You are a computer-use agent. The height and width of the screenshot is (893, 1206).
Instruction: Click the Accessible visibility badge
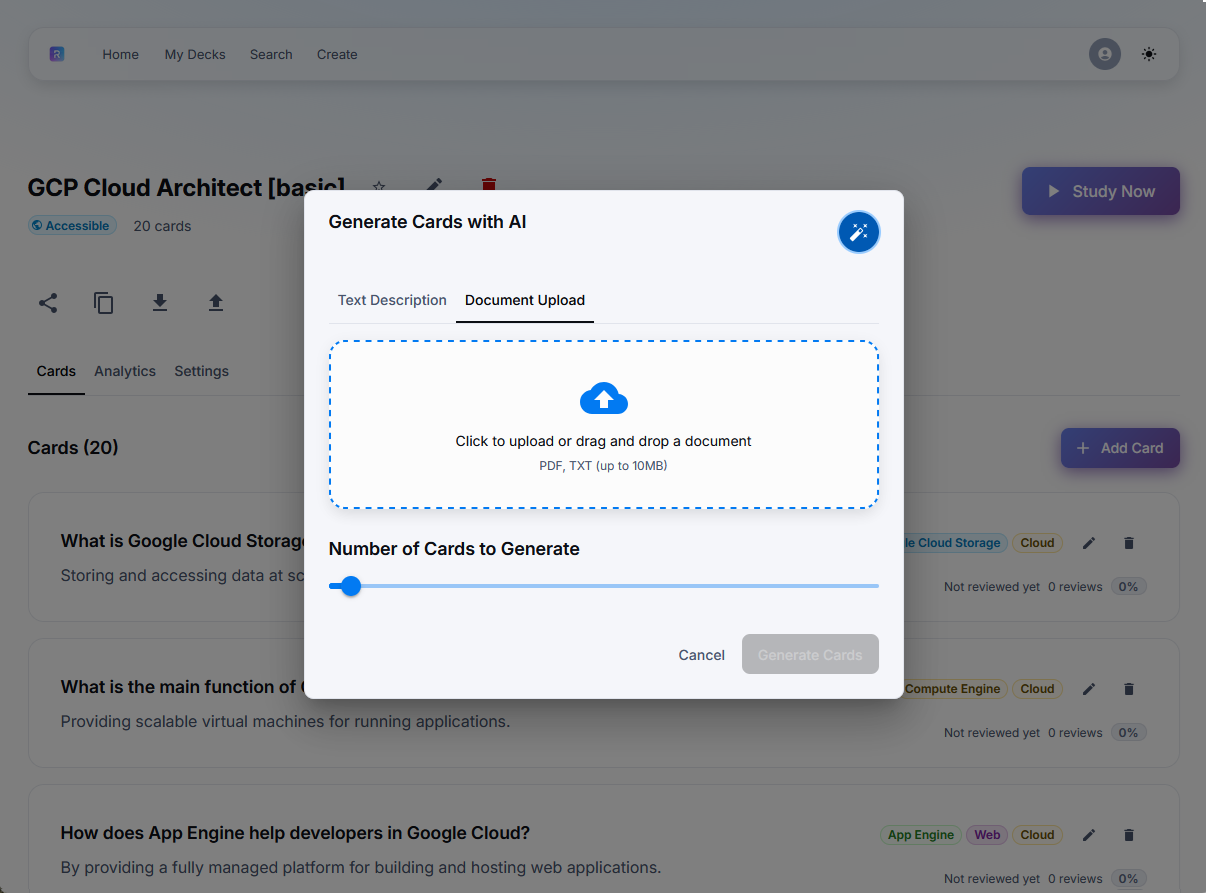(x=72, y=226)
